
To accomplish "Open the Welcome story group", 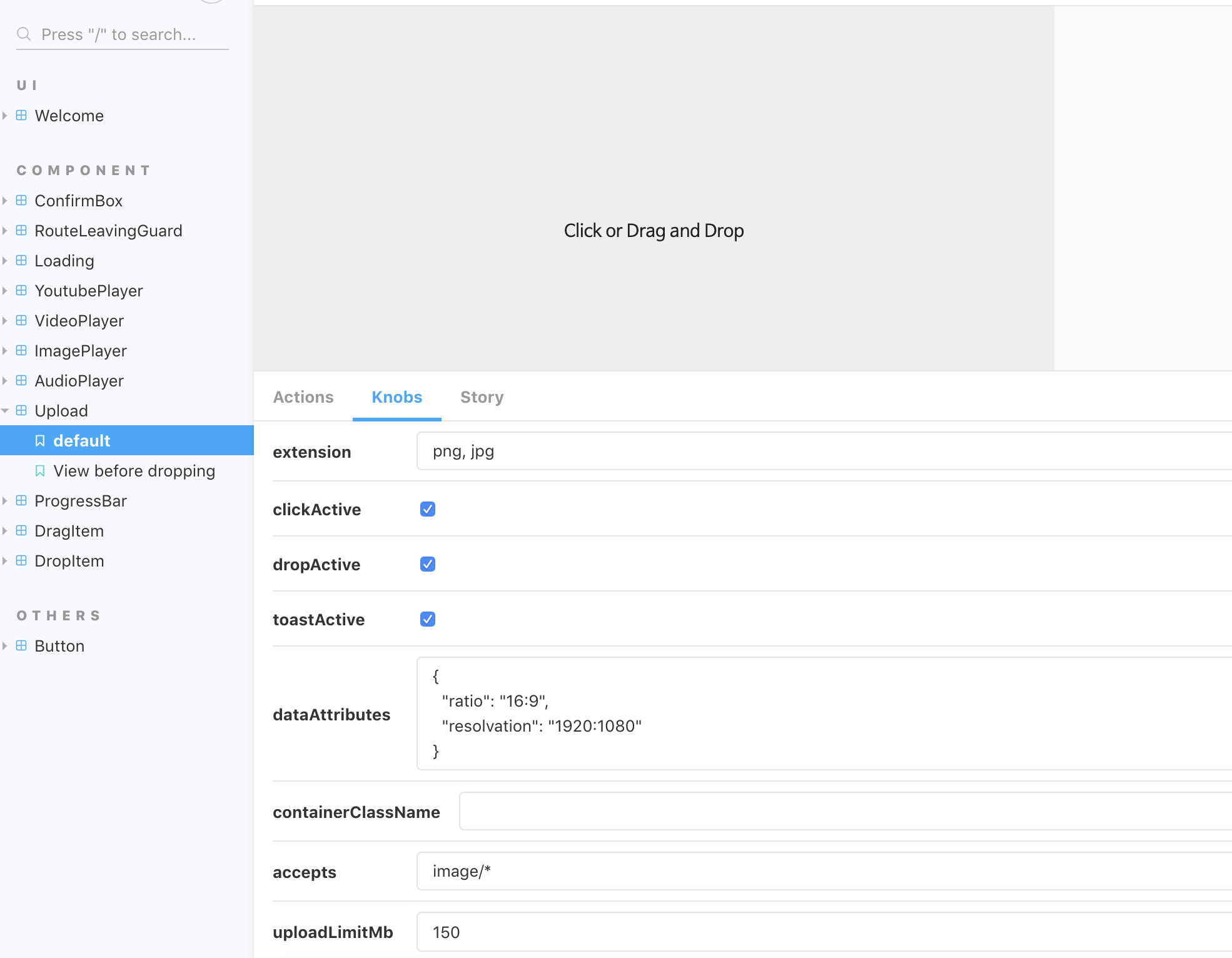I will tap(69, 116).
